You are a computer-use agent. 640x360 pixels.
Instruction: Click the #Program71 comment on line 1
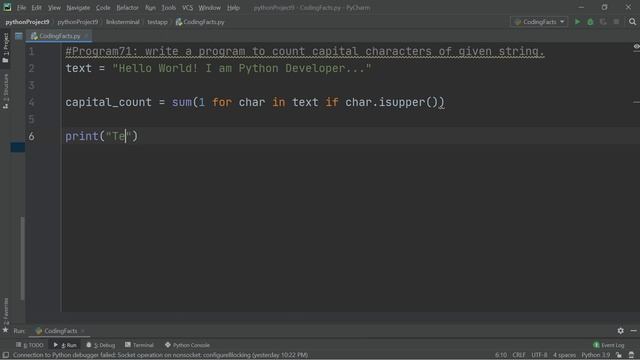(305, 51)
